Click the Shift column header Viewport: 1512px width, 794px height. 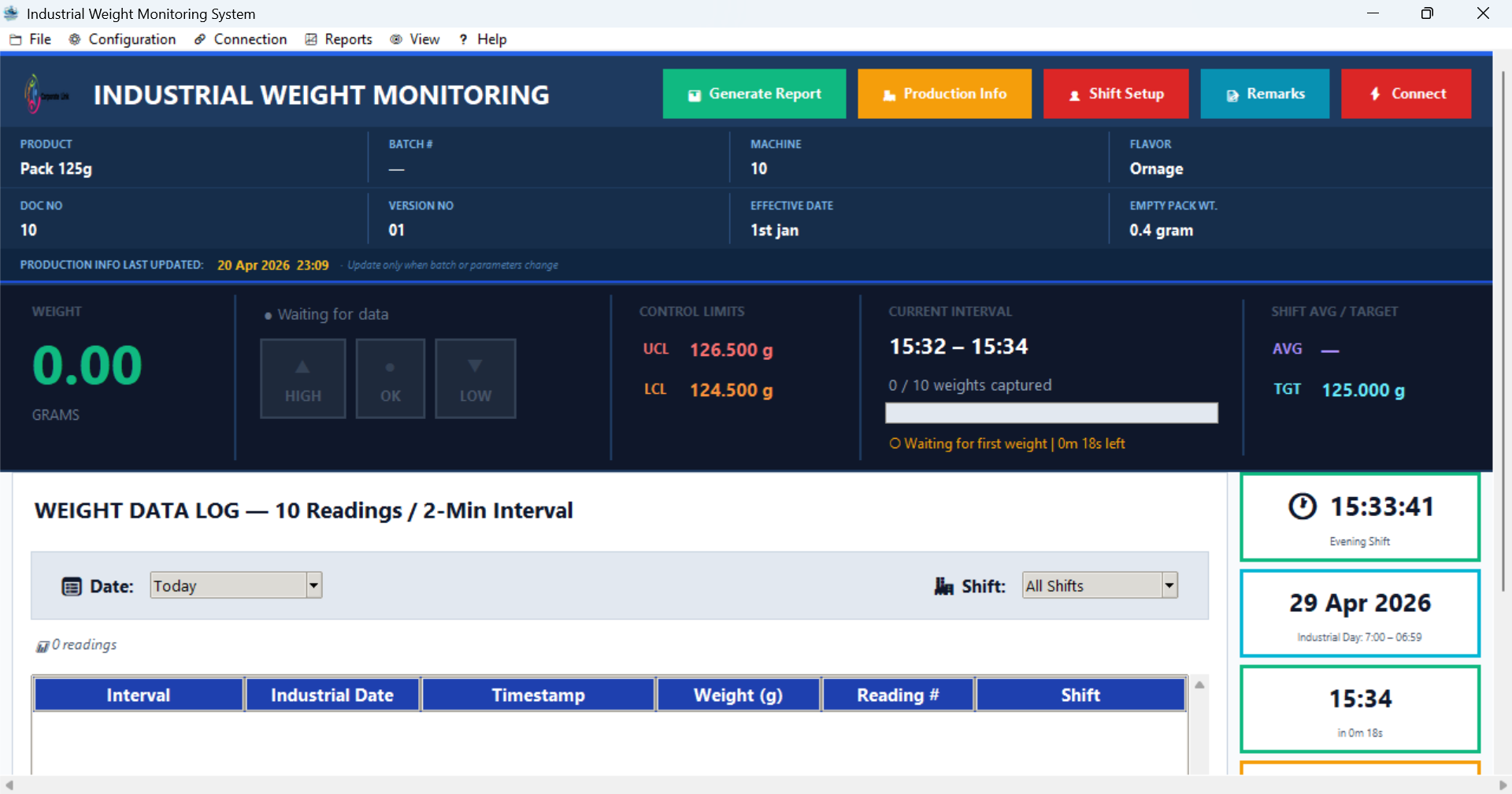pyautogui.click(x=1080, y=695)
